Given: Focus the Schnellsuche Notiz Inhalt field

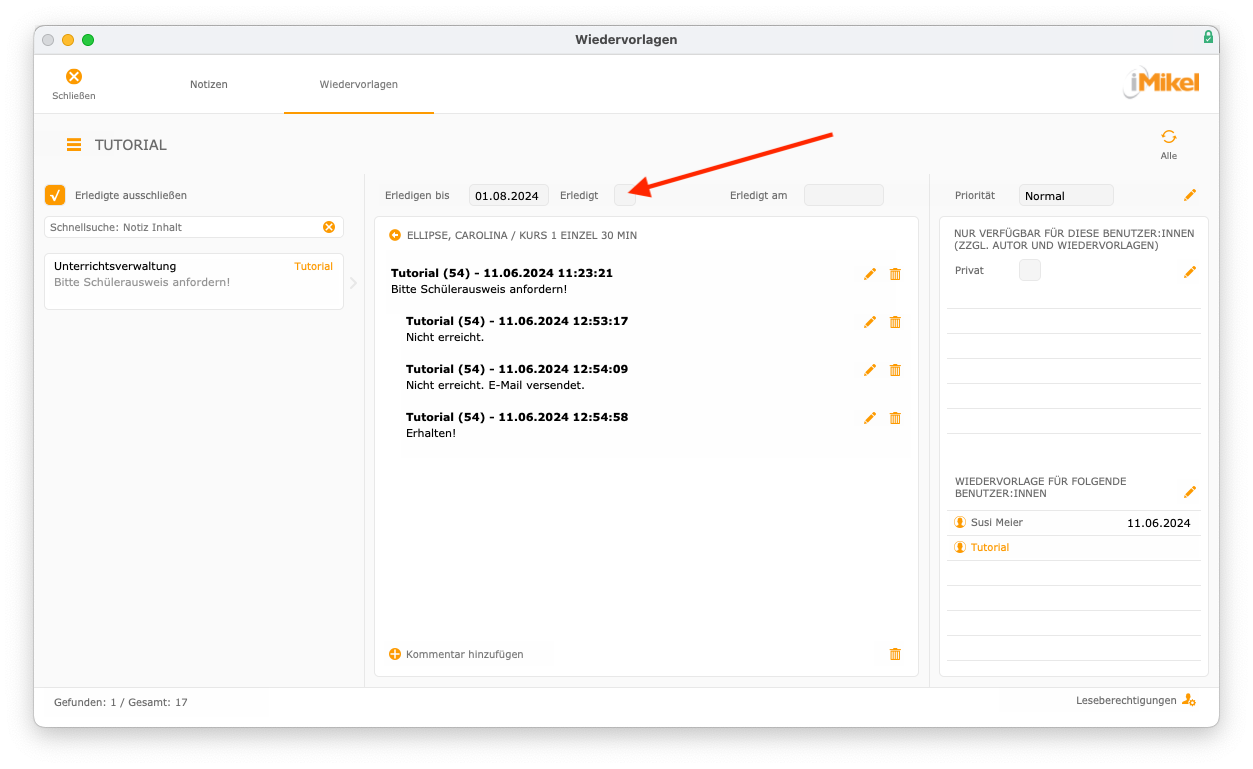Looking at the screenshot, I should [x=184, y=227].
